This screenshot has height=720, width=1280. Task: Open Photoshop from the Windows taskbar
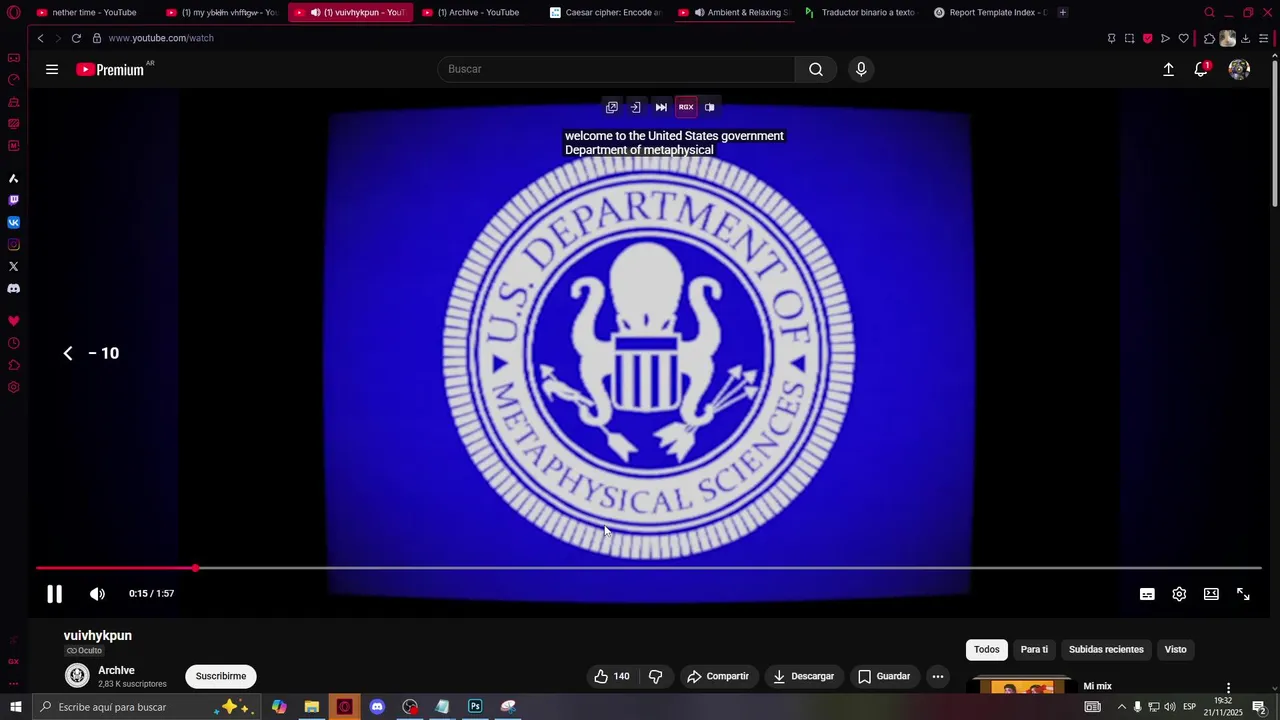pyautogui.click(x=475, y=707)
